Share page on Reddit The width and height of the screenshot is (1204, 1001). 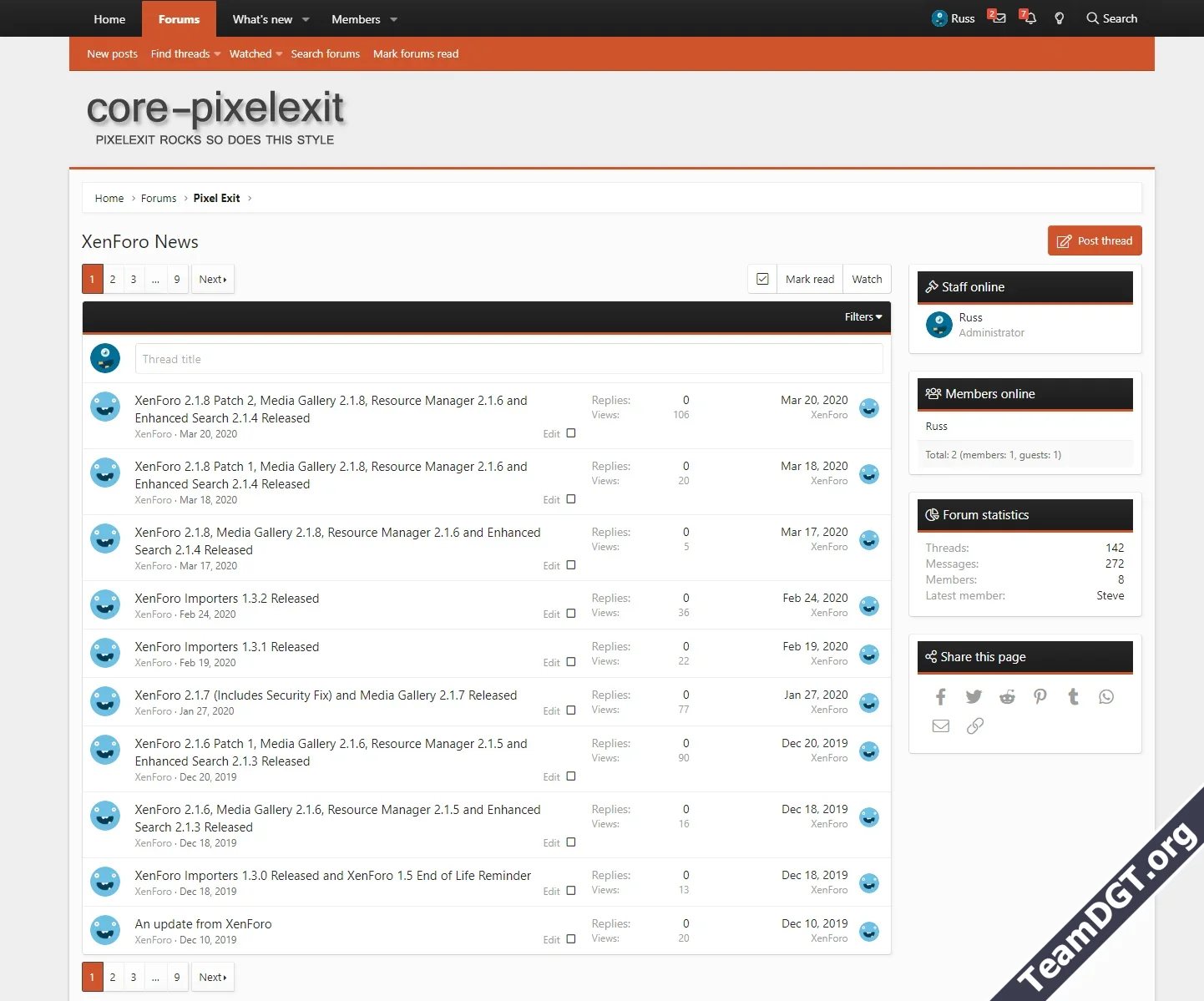pyautogui.click(x=1007, y=697)
